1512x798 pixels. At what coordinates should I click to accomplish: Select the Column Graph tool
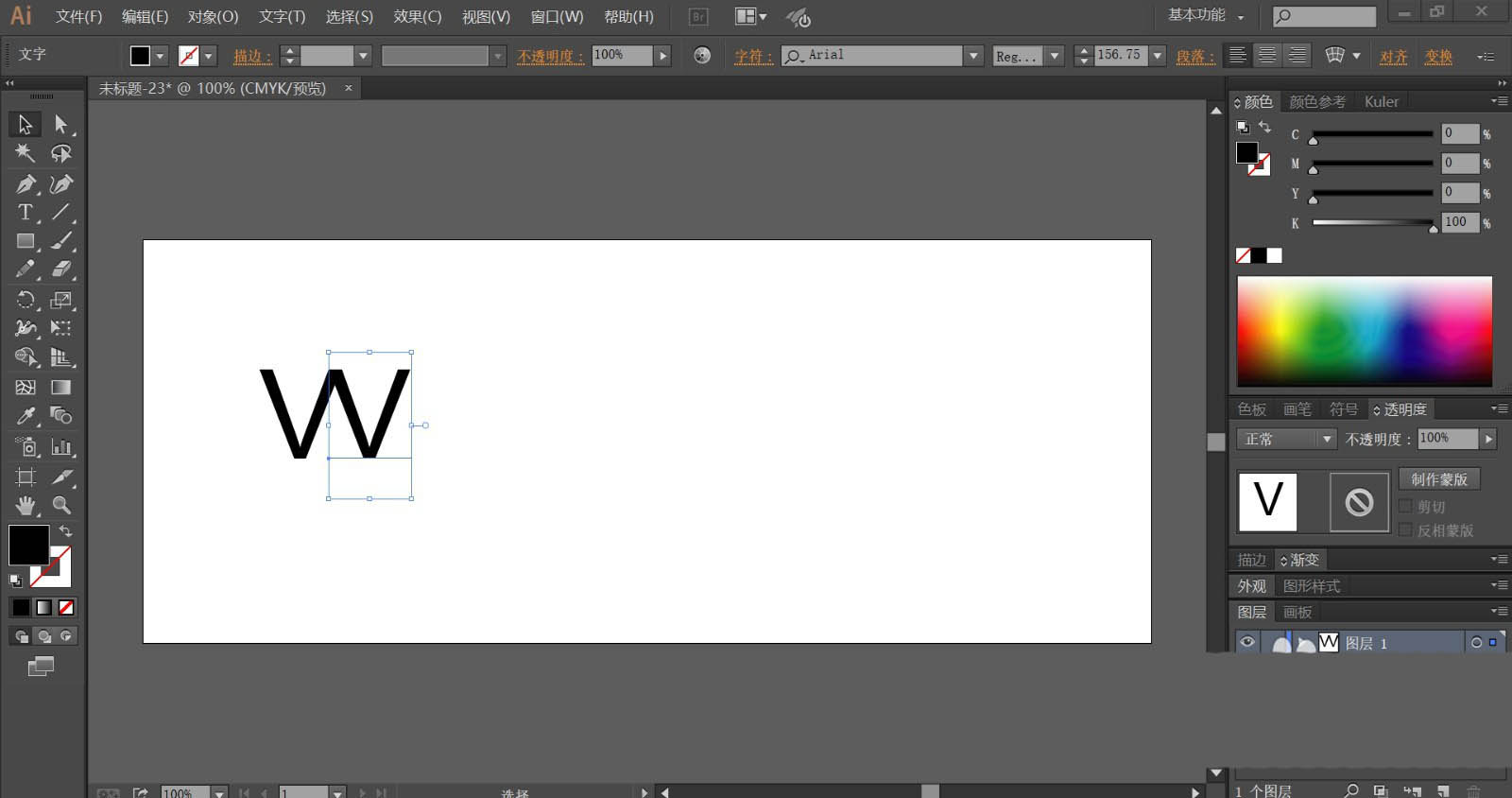60,446
